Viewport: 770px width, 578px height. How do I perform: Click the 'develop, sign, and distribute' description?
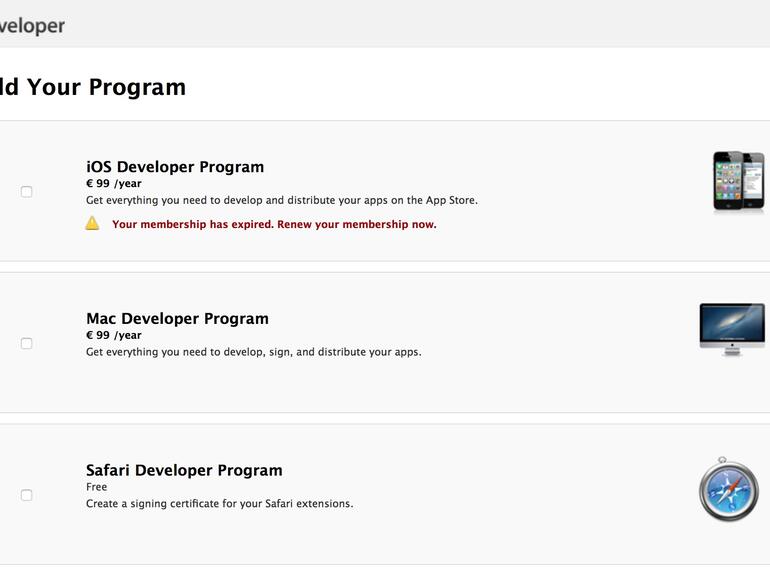point(253,352)
